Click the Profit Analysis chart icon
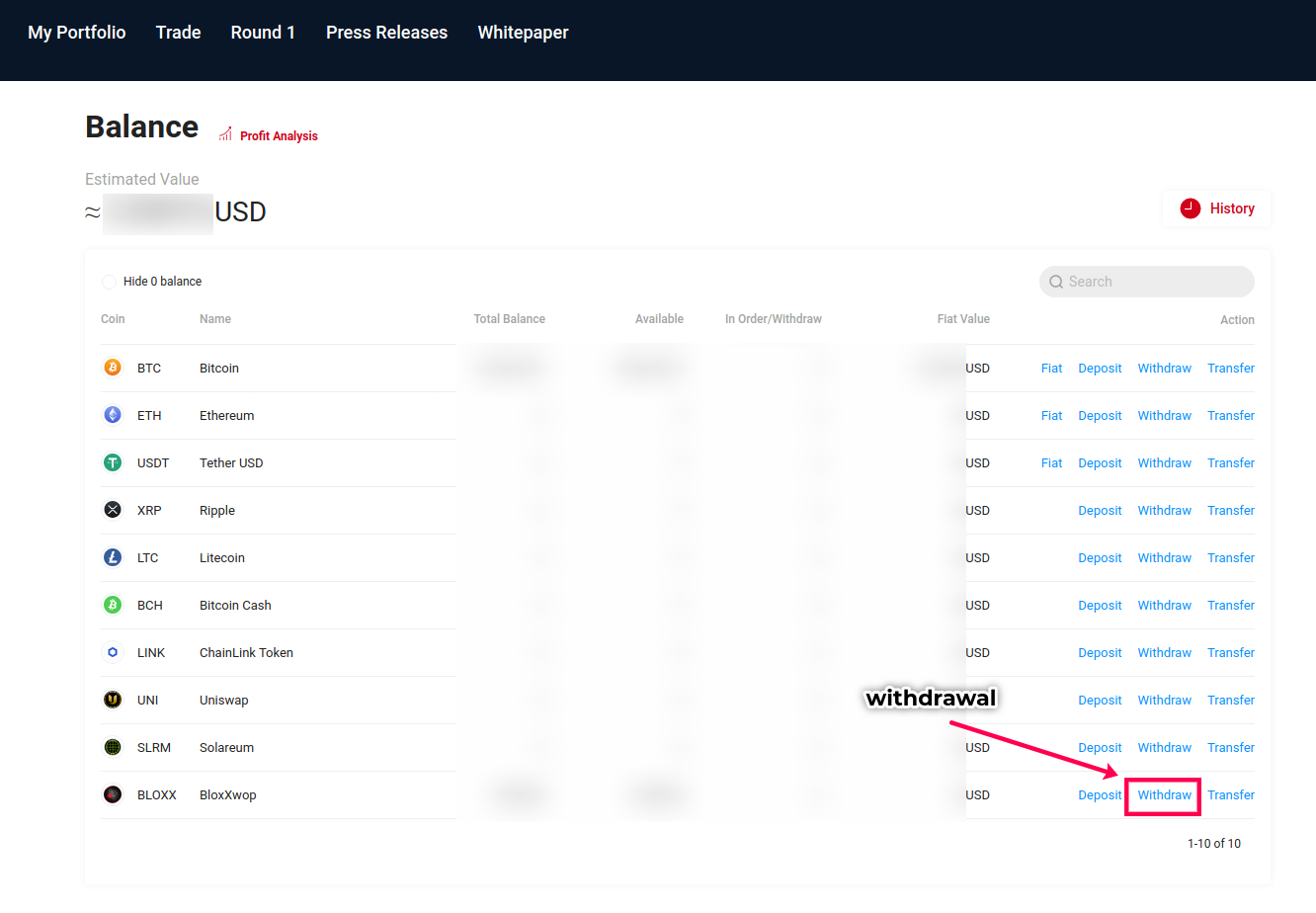 click(x=225, y=134)
